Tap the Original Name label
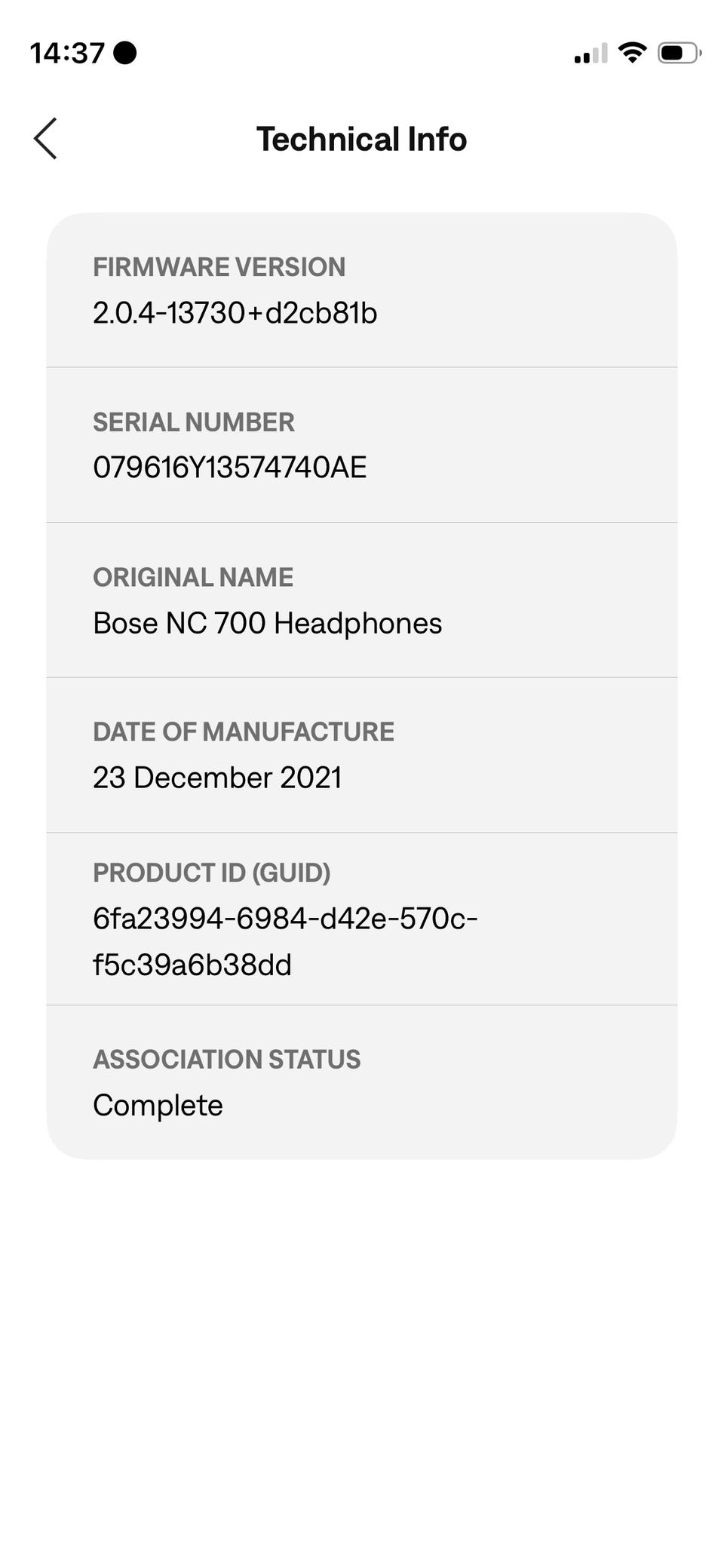This screenshot has height=1568, width=724. [x=193, y=577]
